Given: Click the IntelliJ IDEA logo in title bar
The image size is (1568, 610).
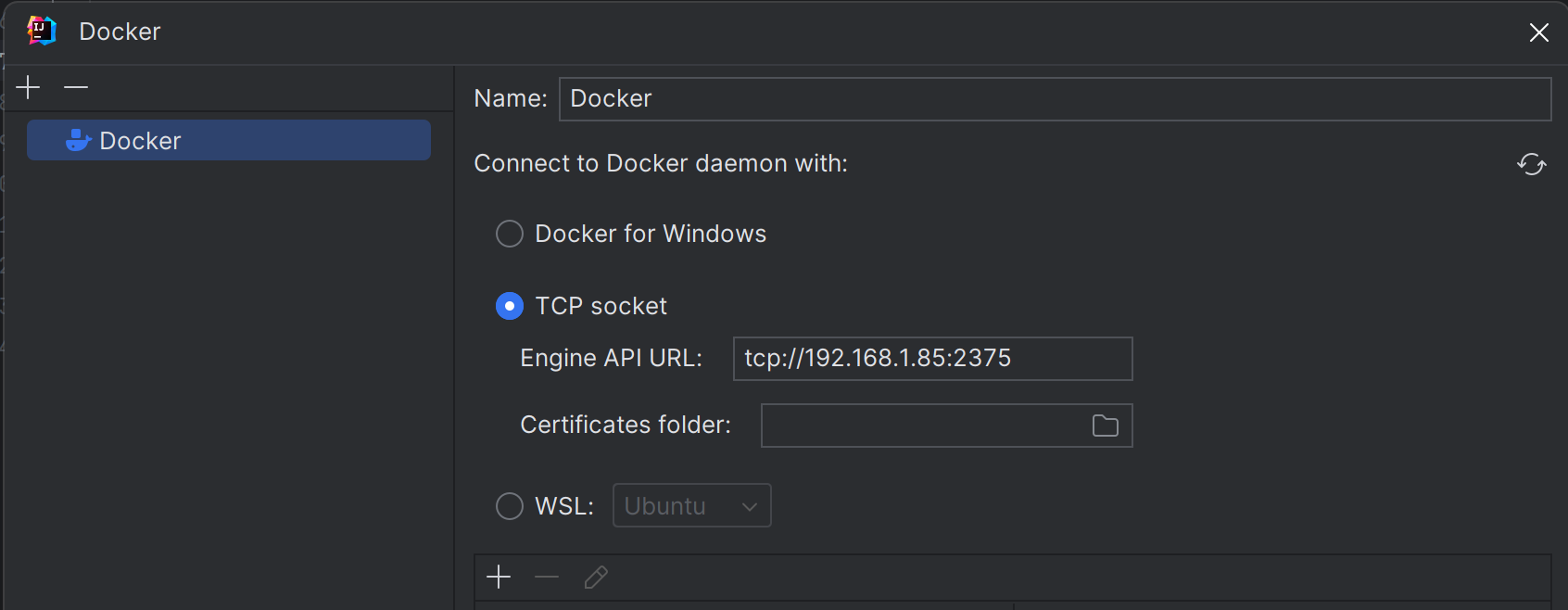Looking at the screenshot, I should (42, 31).
